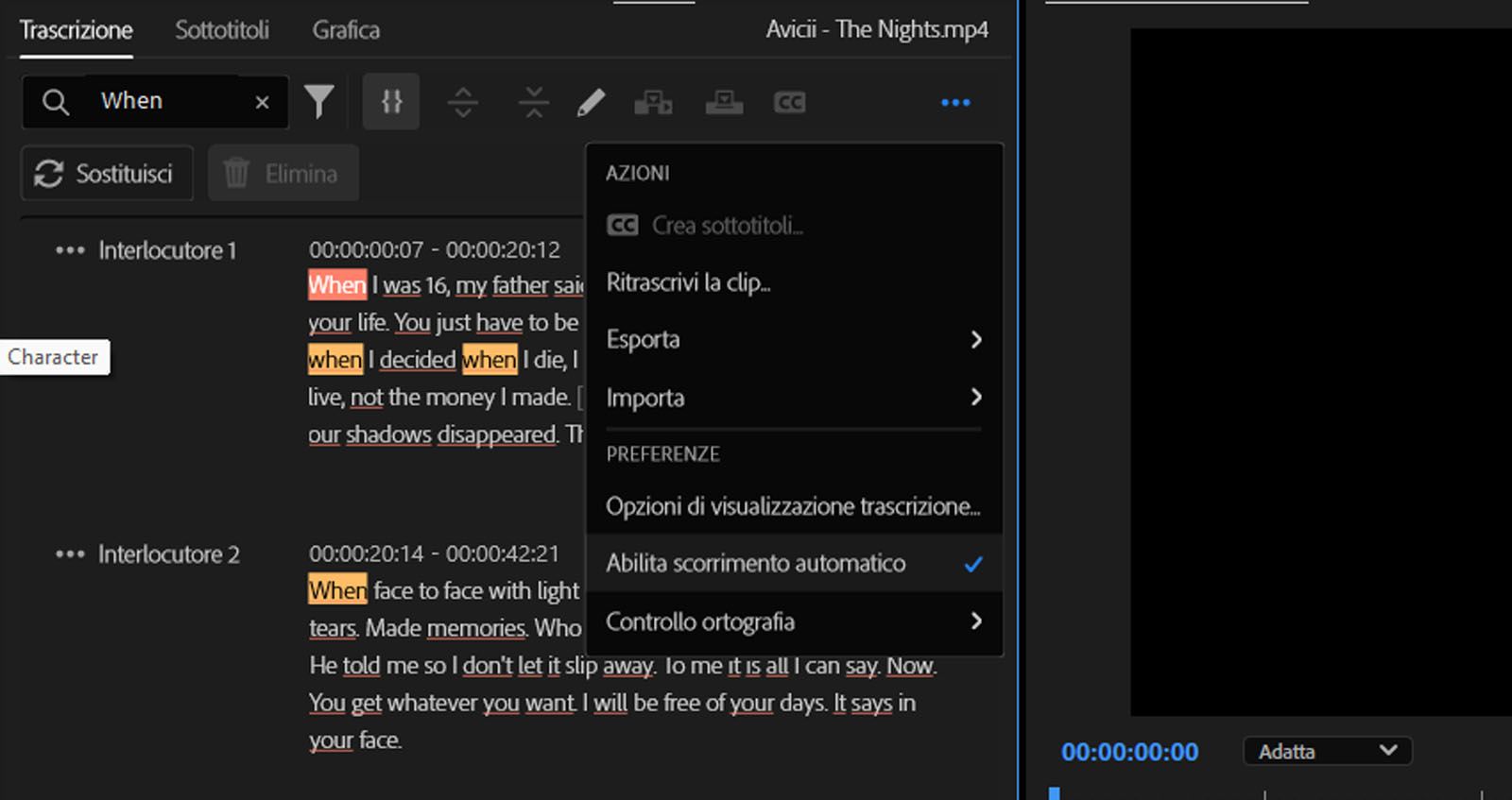Open the Adatta zoom dropdown
Image resolution: width=1512 pixels, height=800 pixels.
click(x=1328, y=752)
